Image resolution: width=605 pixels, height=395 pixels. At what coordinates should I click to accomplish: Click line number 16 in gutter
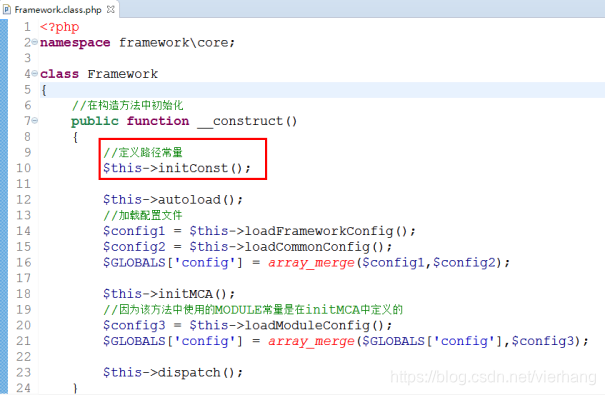click(23, 263)
